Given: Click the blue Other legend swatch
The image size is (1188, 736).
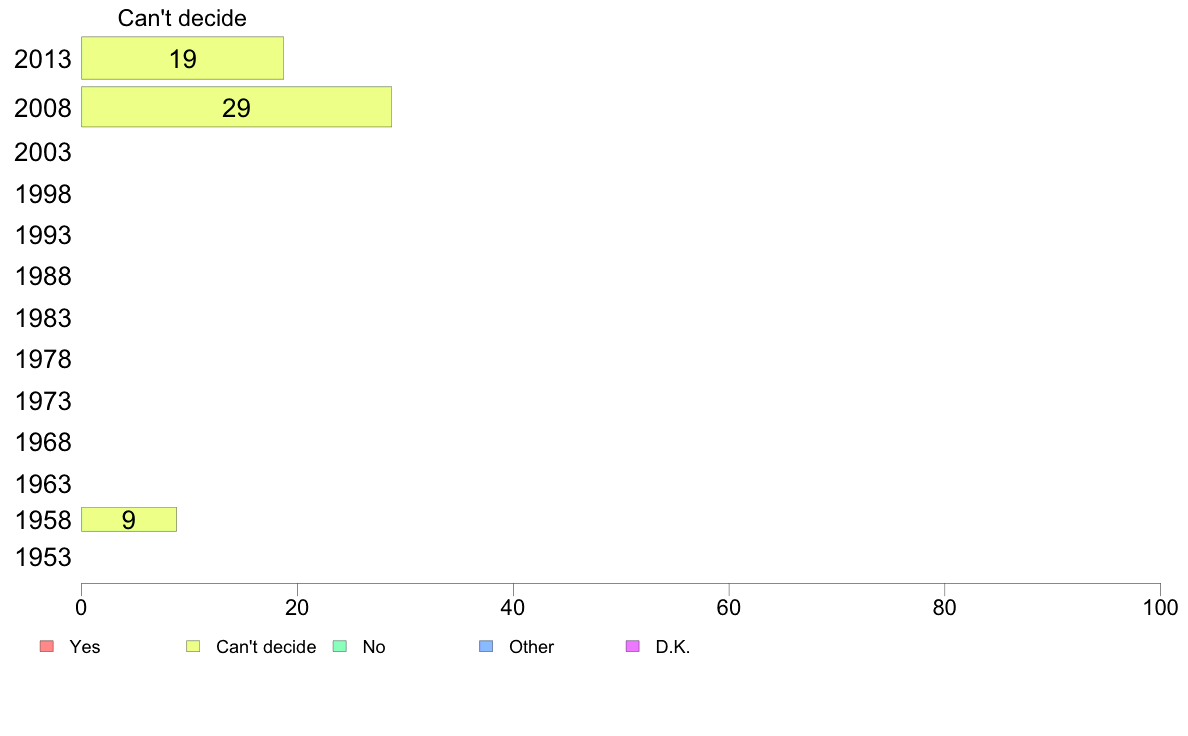Looking at the screenshot, I should [486, 646].
